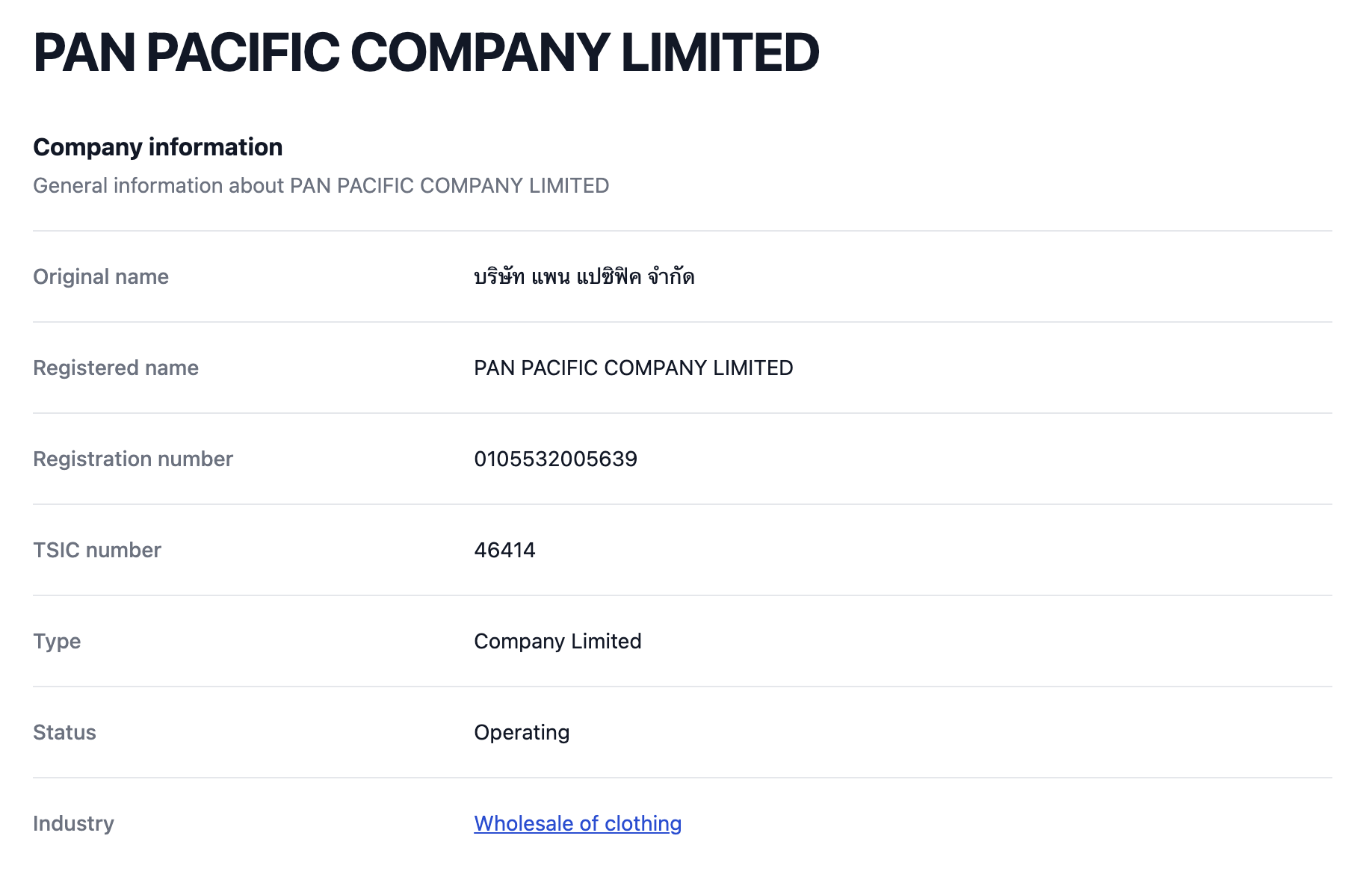Click the Operating status value

pyautogui.click(x=522, y=732)
